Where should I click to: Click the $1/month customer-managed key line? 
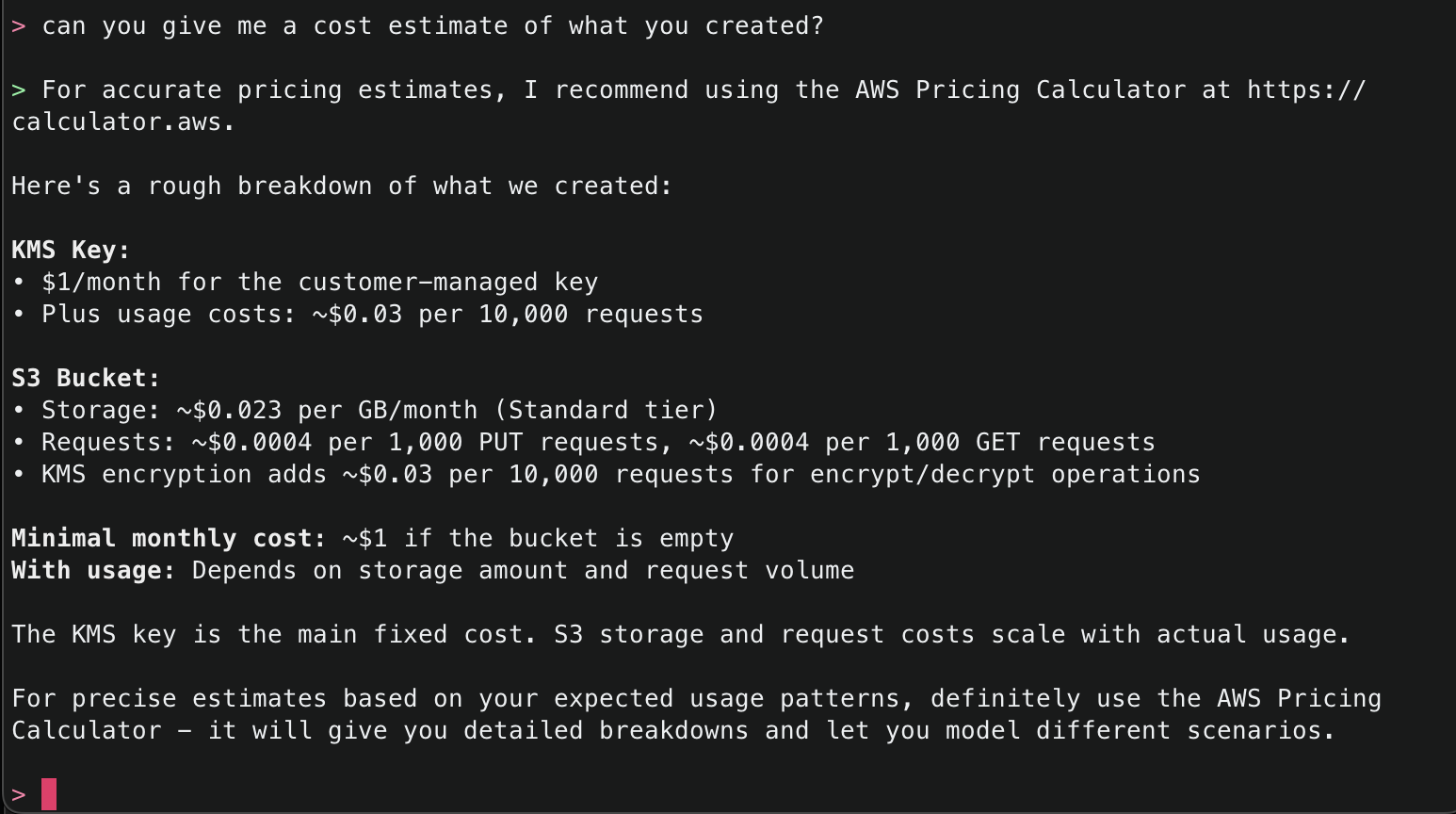pos(320,283)
